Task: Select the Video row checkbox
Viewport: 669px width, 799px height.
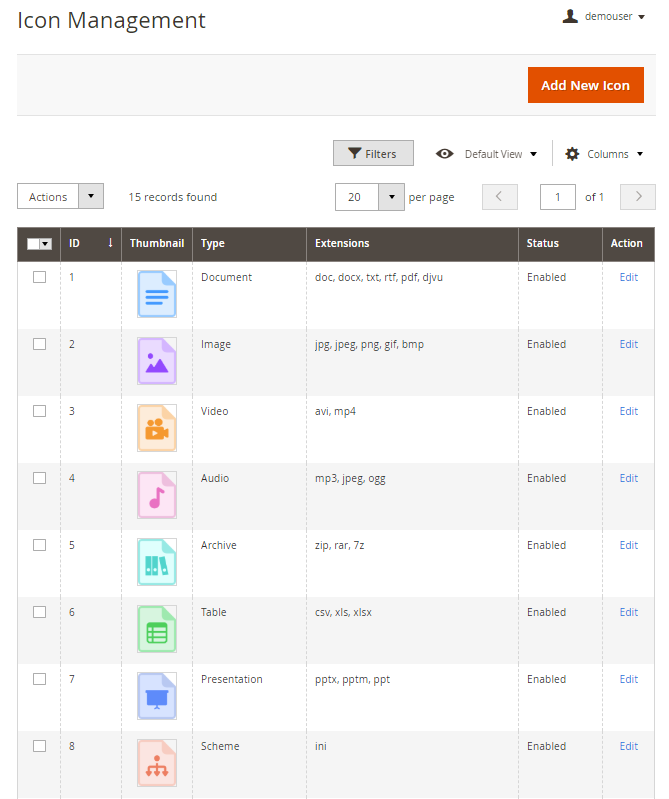Action: point(39,411)
